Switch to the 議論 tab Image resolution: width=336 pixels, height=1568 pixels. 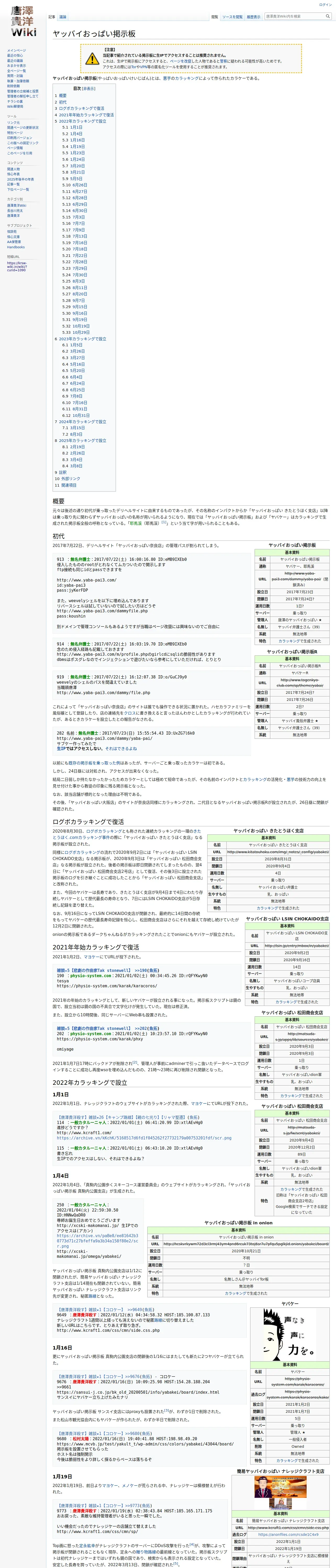(63, 17)
